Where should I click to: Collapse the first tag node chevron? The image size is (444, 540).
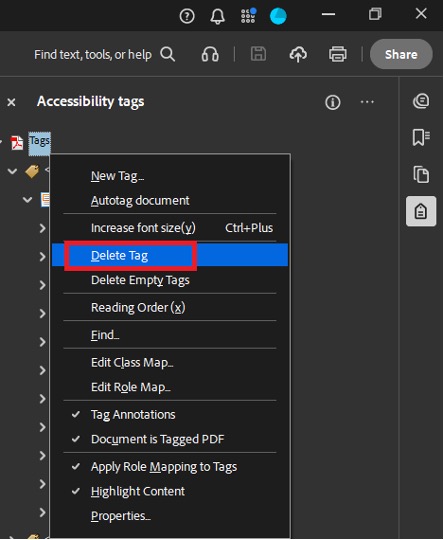click(x=12, y=171)
